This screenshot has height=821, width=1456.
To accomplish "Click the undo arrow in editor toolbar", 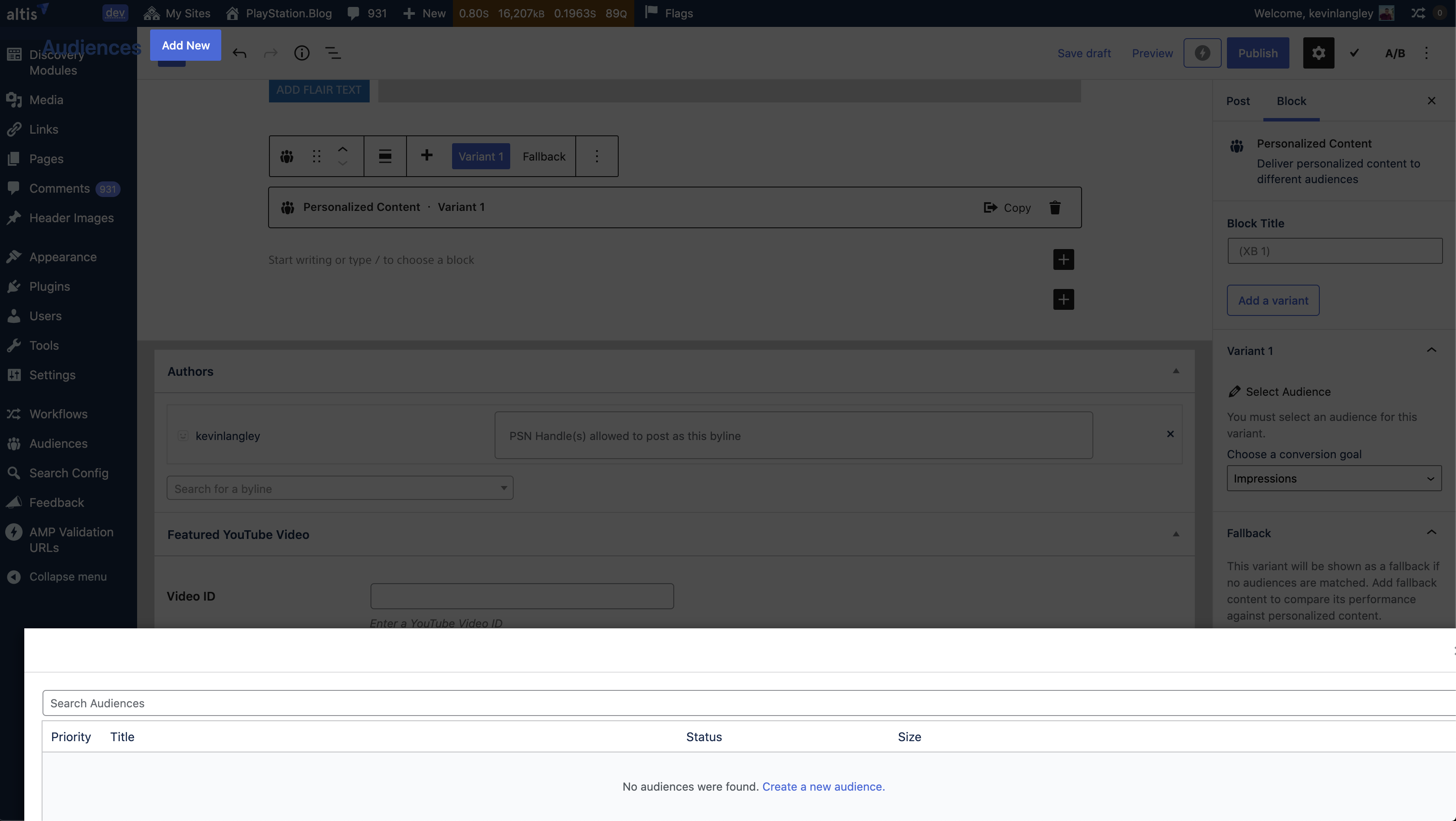I will click(x=239, y=53).
